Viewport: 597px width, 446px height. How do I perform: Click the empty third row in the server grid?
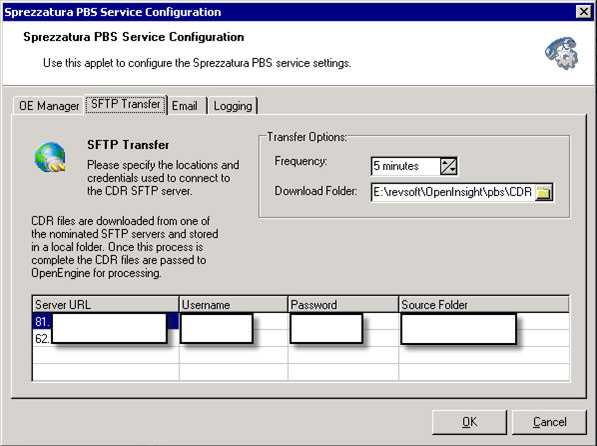coord(301,355)
